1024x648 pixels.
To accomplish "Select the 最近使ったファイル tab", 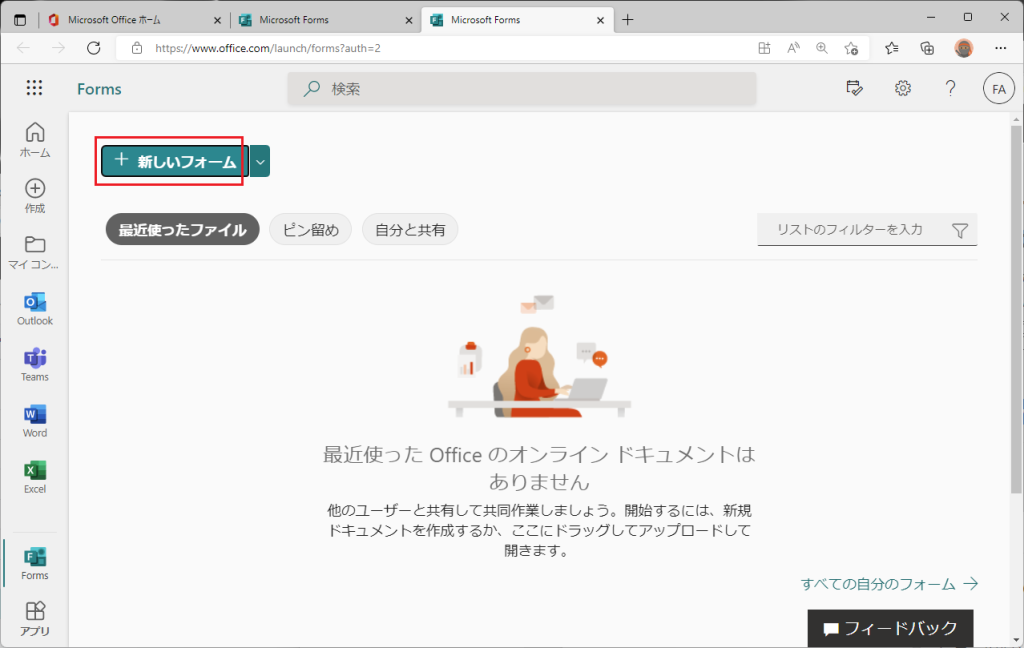I will click(x=182, y=230).
